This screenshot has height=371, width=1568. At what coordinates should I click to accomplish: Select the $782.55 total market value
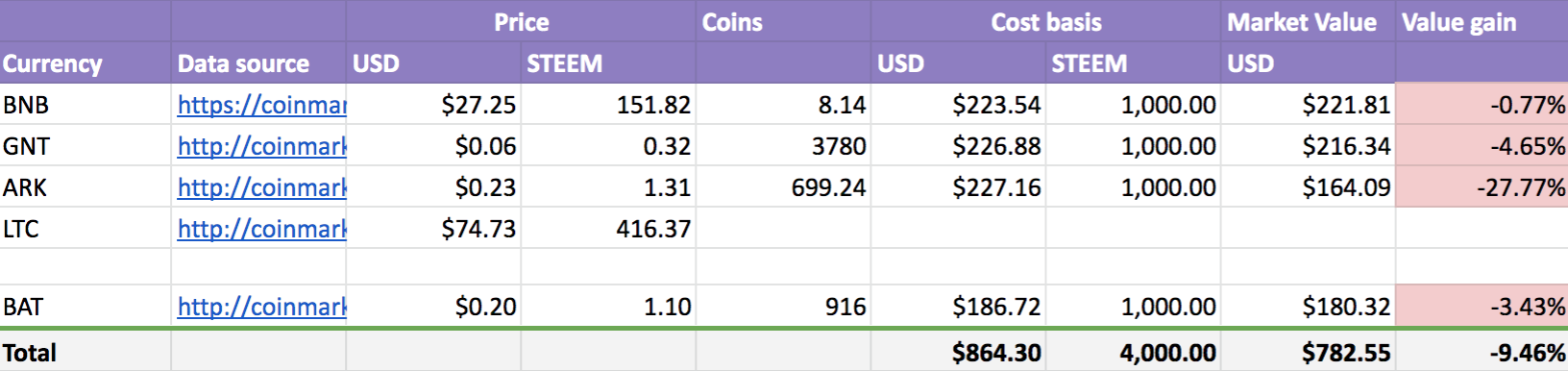click(x=1308, y=352)
